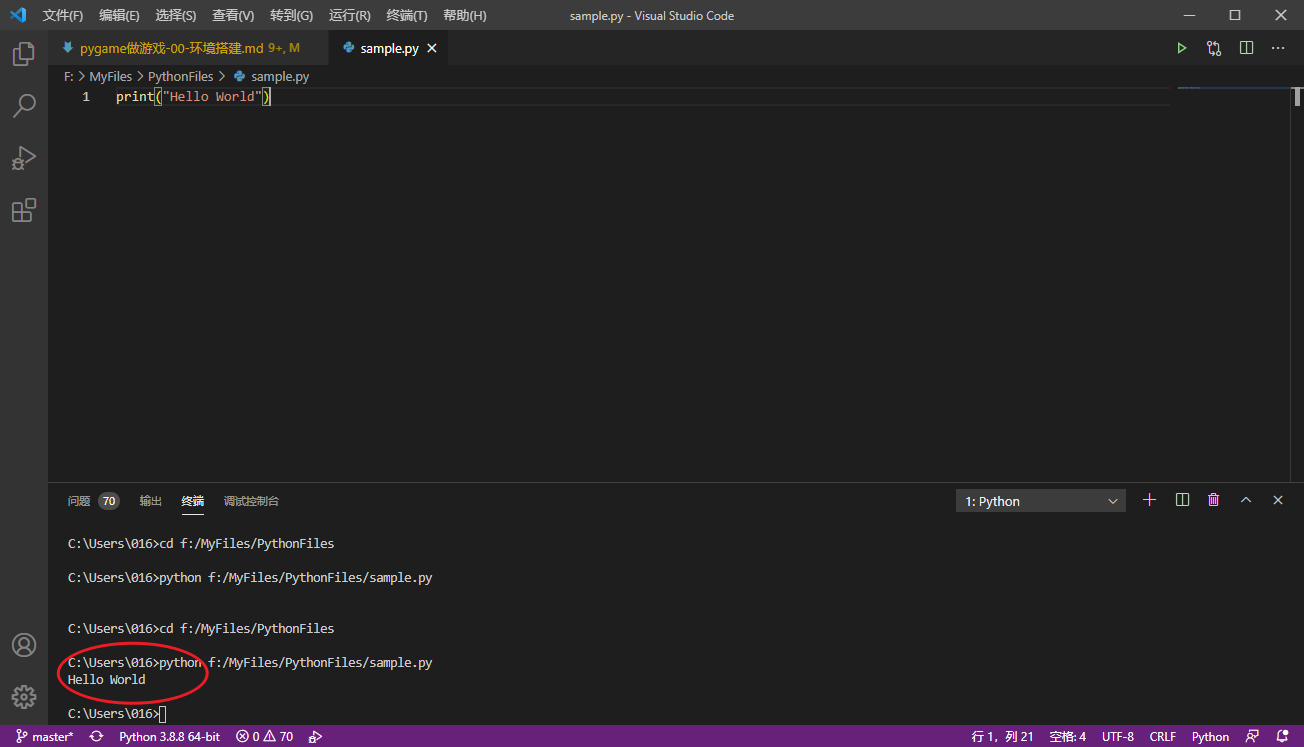Switch to pygame做游戏-00-环境搭建.md tab
Screen dimensions: 1304x747
189,48
